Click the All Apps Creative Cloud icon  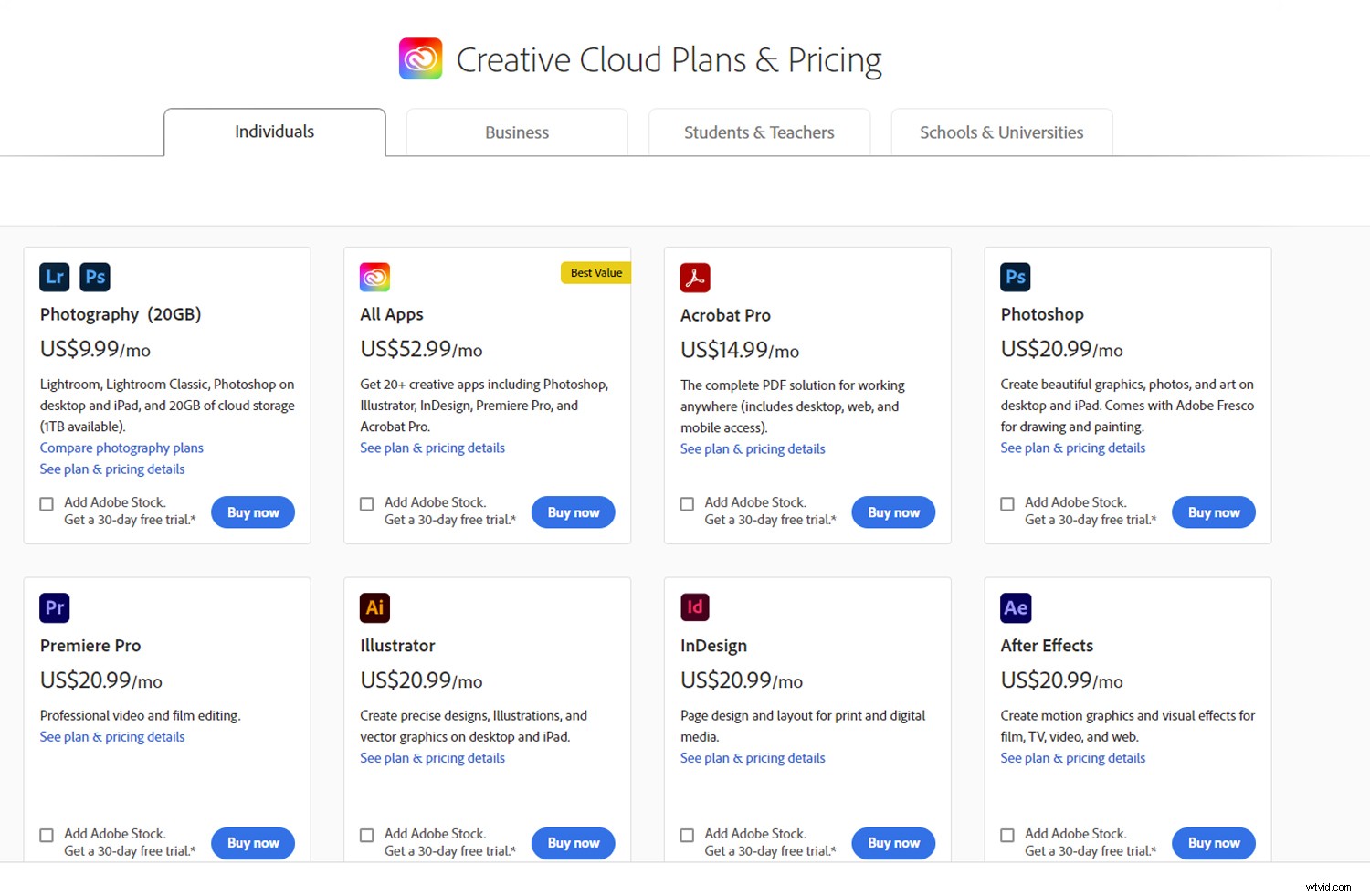[374, 277]
